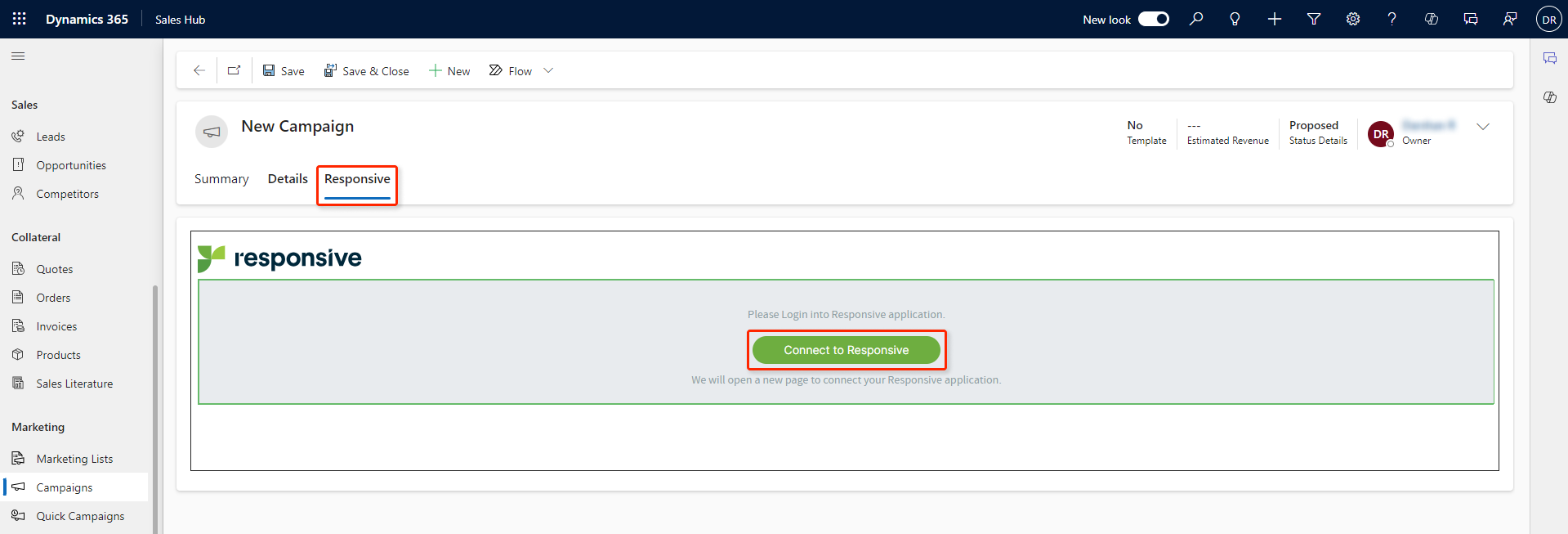Go back using the left arrow
Viewport: 1568px width, 534px height.
point(199,70)
